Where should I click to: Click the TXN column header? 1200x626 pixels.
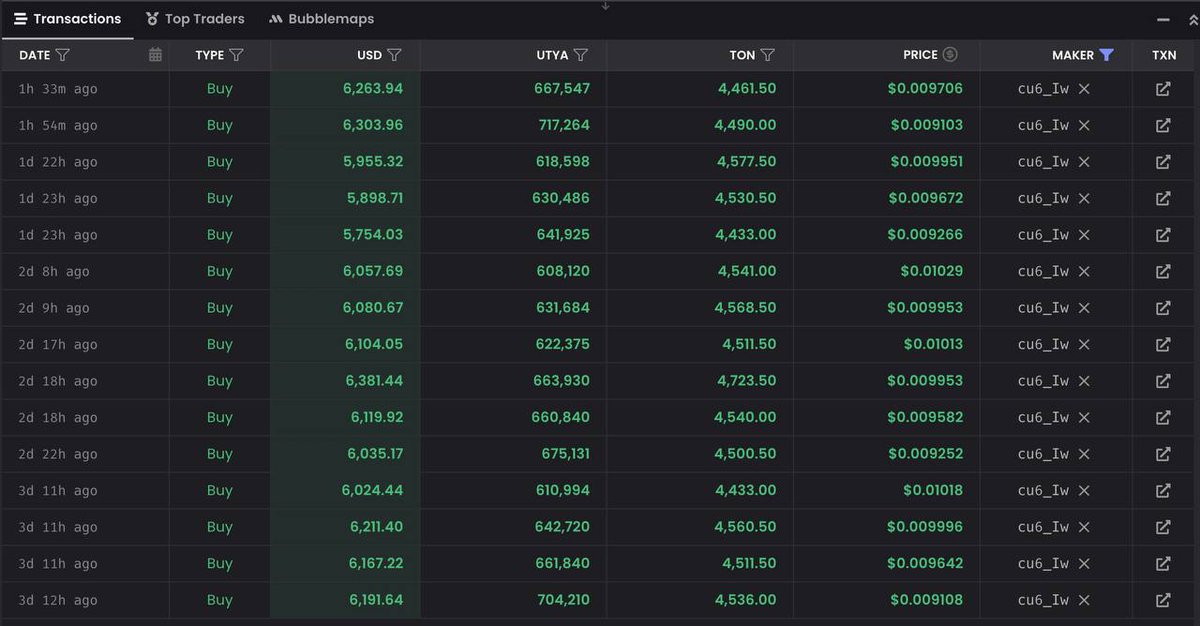tap(1164, 55)
